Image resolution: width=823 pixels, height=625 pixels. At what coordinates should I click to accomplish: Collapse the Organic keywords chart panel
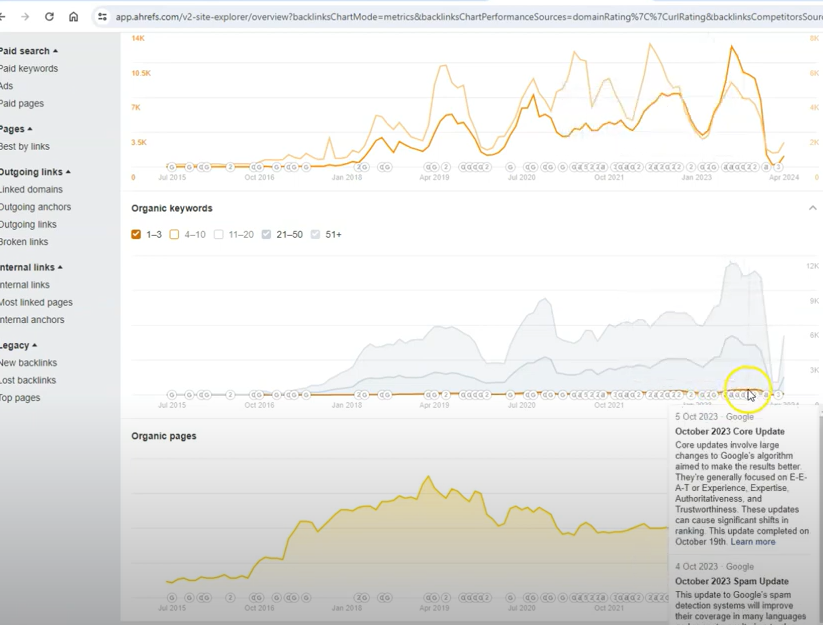tap(813, 208)
